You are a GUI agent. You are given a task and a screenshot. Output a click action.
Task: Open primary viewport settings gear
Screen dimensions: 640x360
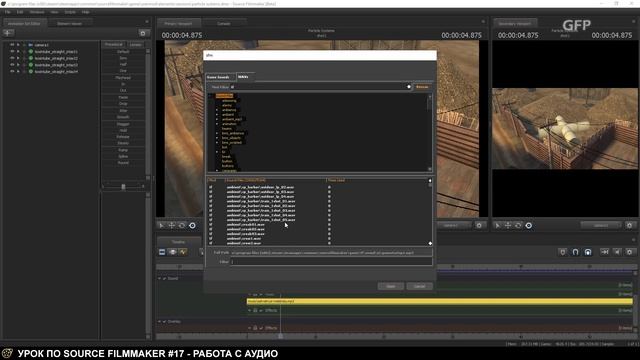click(x=479, y=225)
